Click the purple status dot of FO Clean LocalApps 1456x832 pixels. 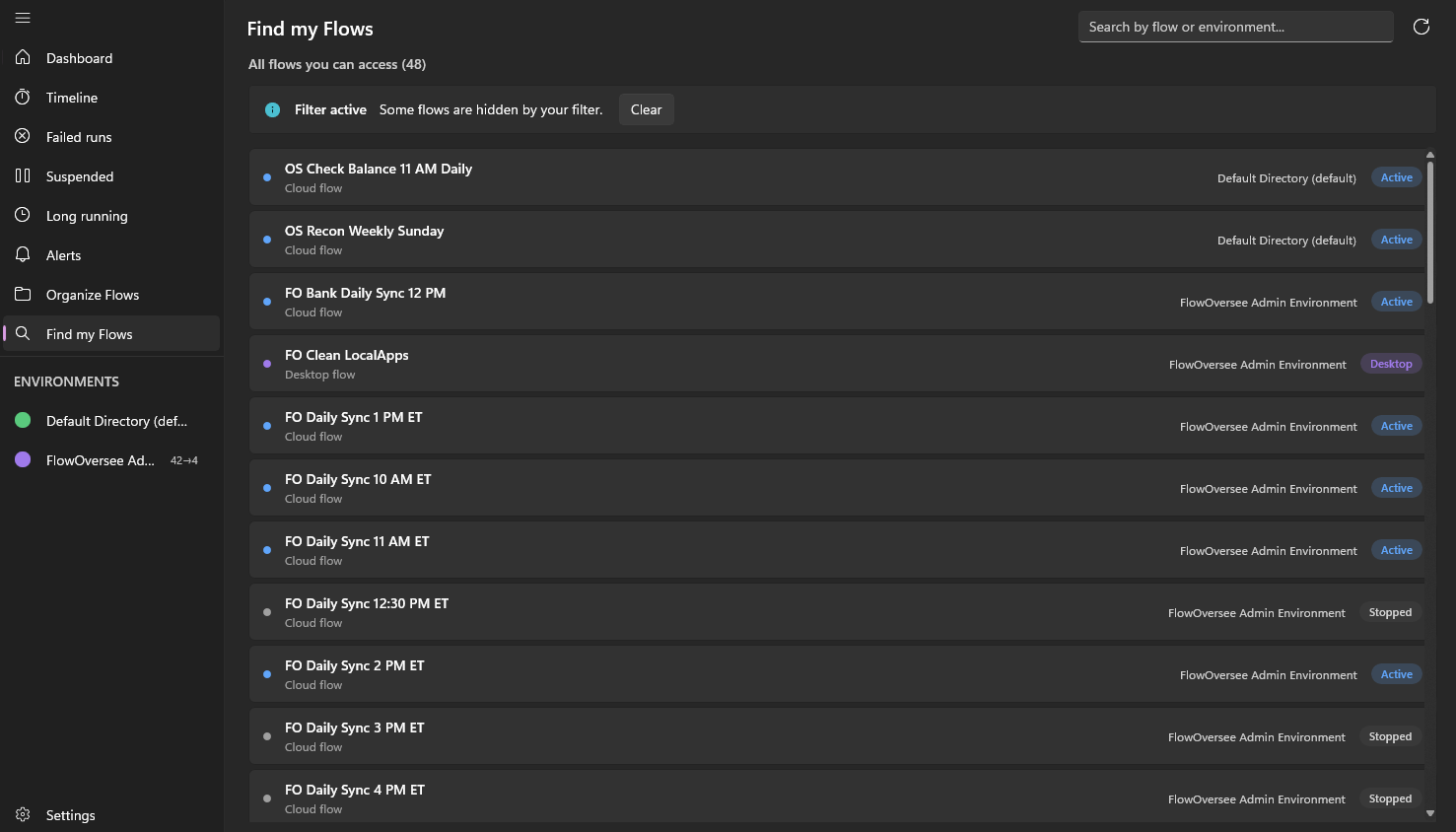(267, 364)
